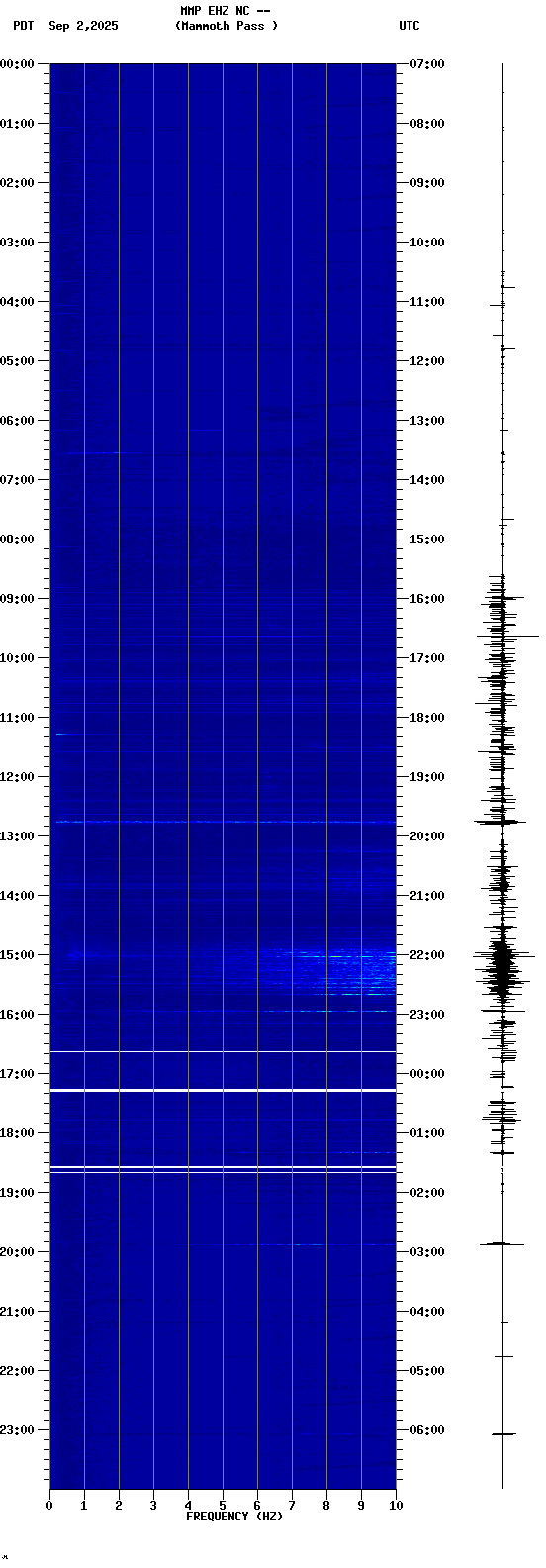Click the '23:00' PDT time label

(17, 1430)
